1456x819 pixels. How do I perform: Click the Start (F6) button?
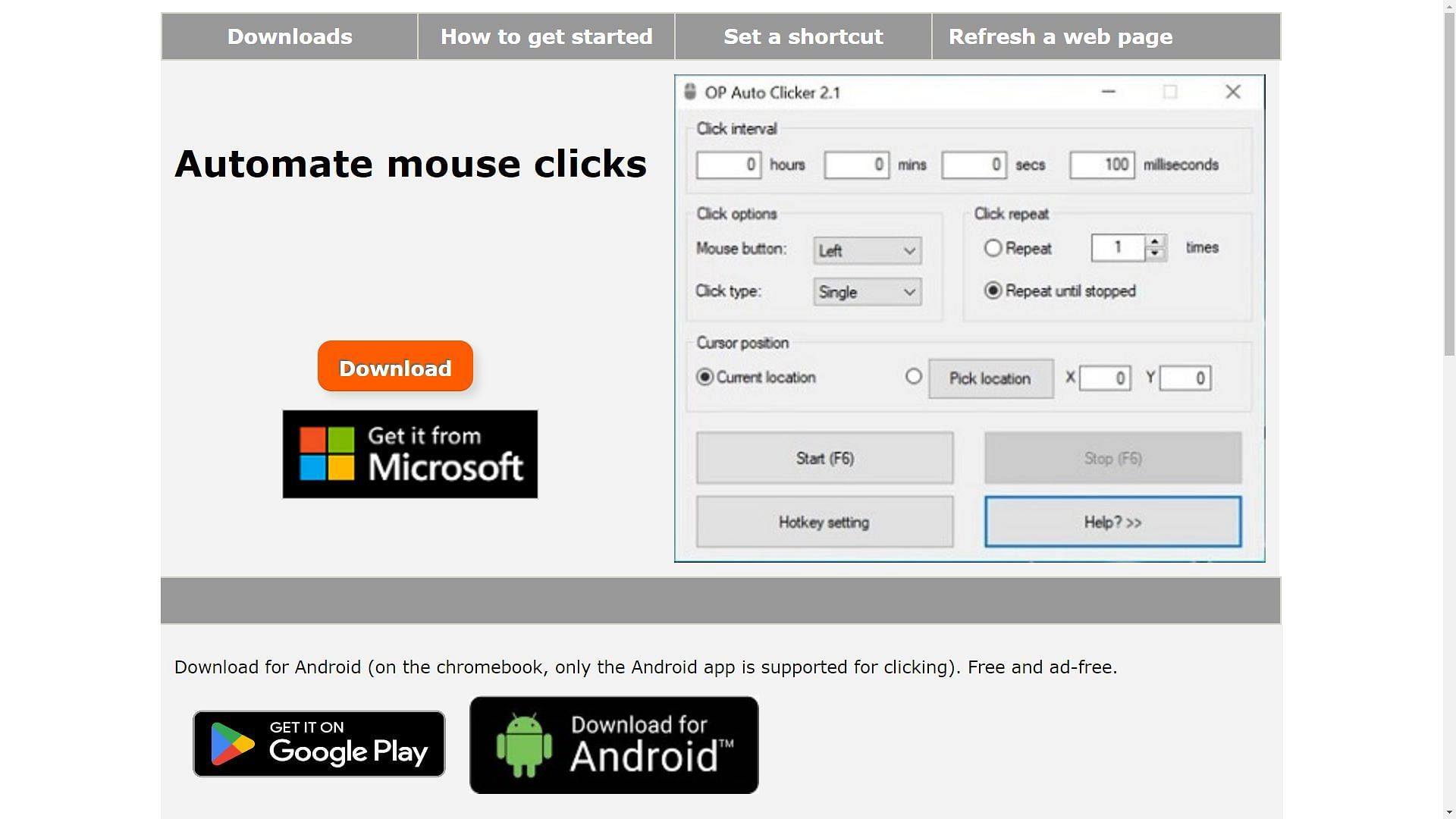click(824, 458)
